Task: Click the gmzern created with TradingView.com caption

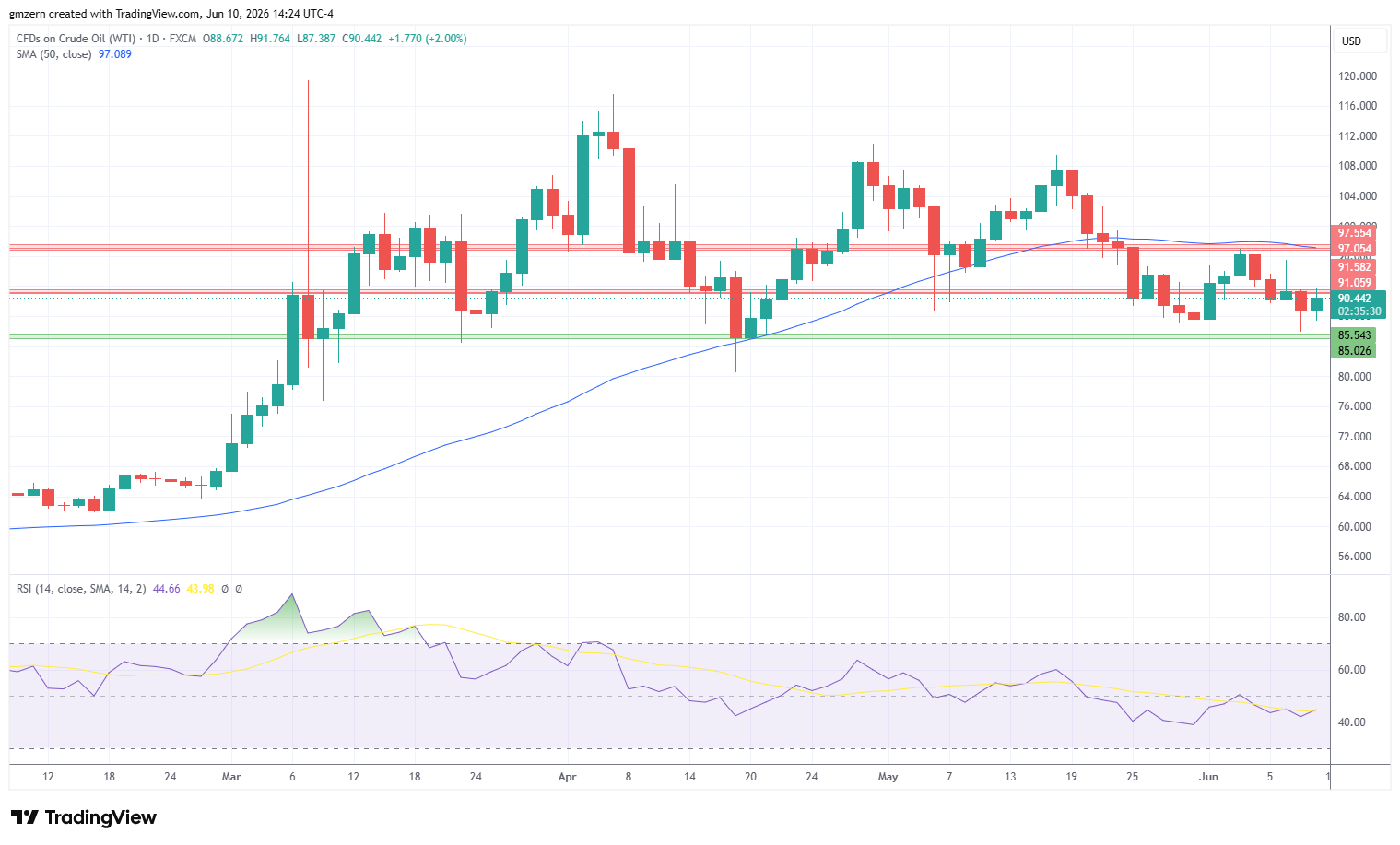Action: [x=171, y=14]
